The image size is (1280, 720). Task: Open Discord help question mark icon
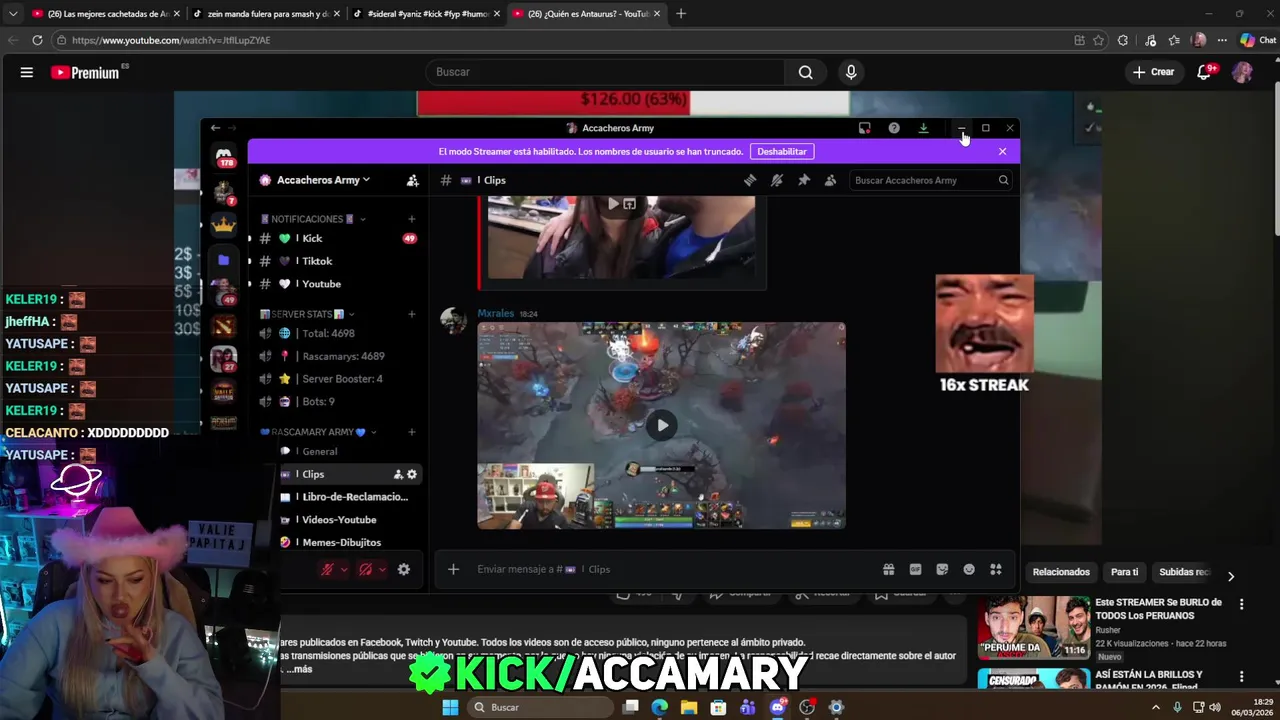point(894,128)
